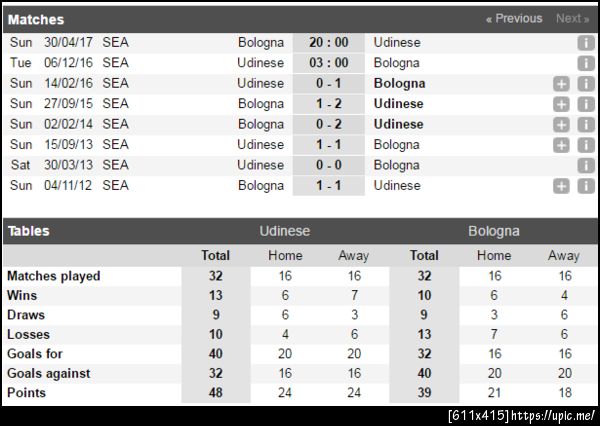Expand the 15/09/13 match plus button
Viewport: 600px width, 426px height.
(x=562, y=145)
